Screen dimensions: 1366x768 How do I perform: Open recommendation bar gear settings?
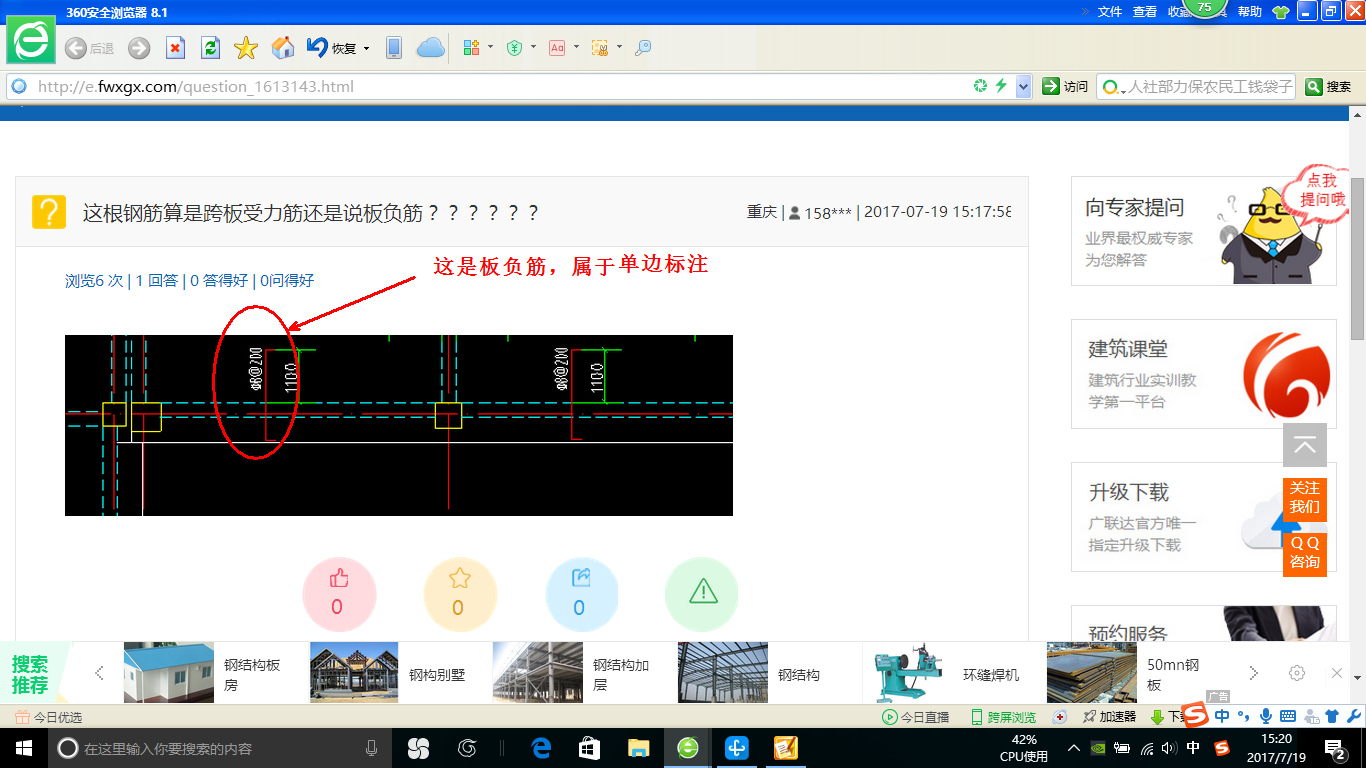[1297, 673]
